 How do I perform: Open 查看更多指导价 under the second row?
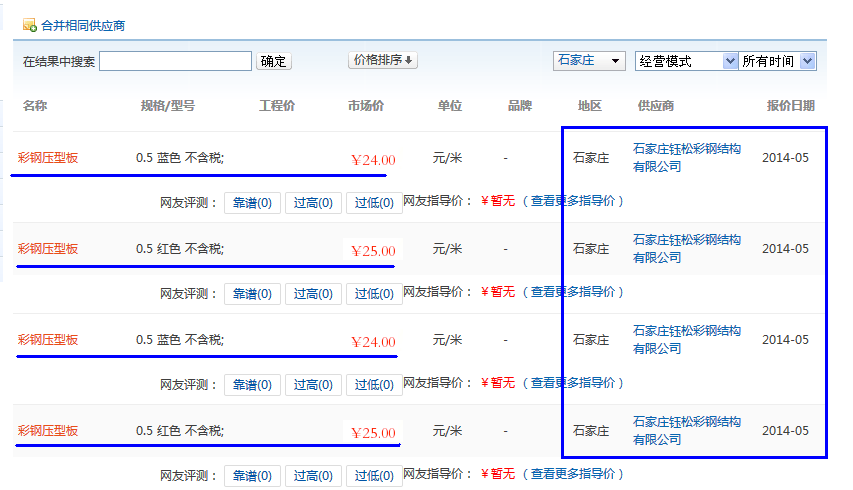pyautogui.click(x=573, y=291)
